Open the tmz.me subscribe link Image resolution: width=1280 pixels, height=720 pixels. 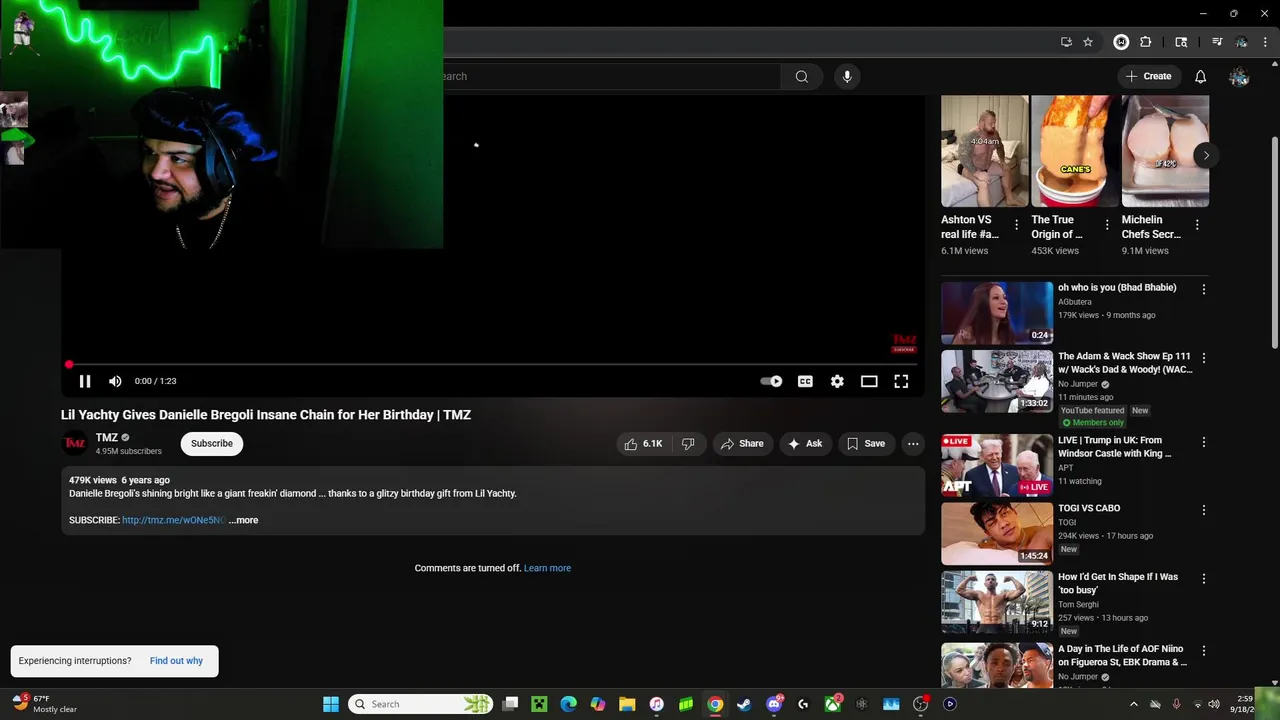173,520
